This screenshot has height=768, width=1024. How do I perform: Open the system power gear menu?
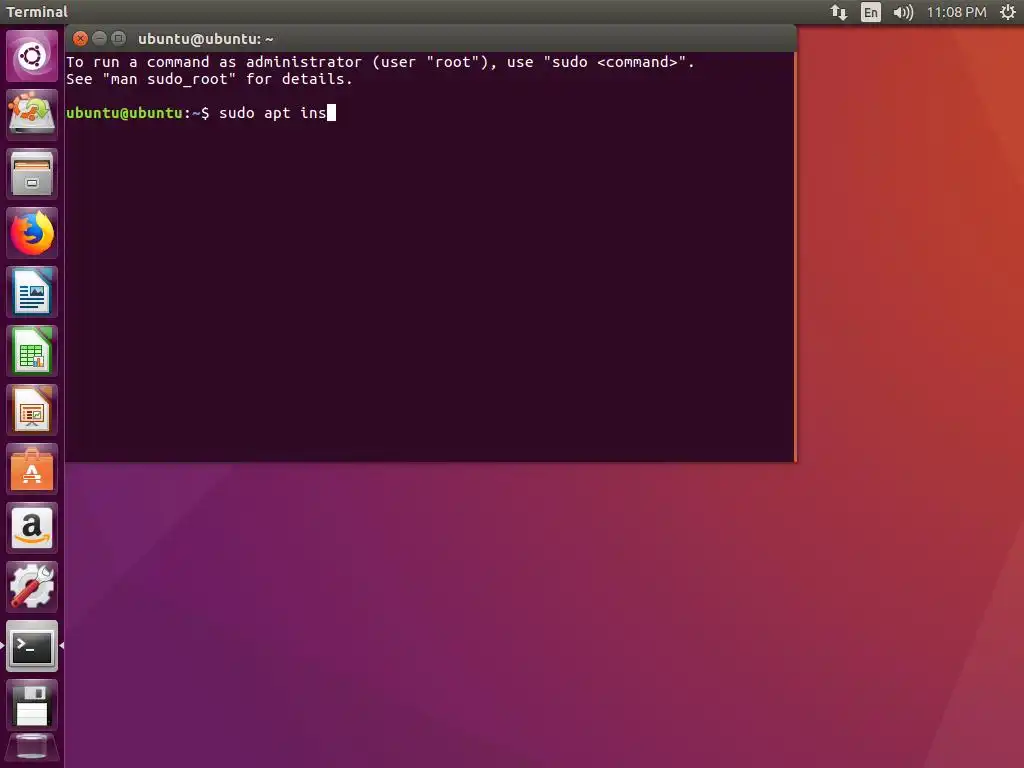tap(1008, 12)
